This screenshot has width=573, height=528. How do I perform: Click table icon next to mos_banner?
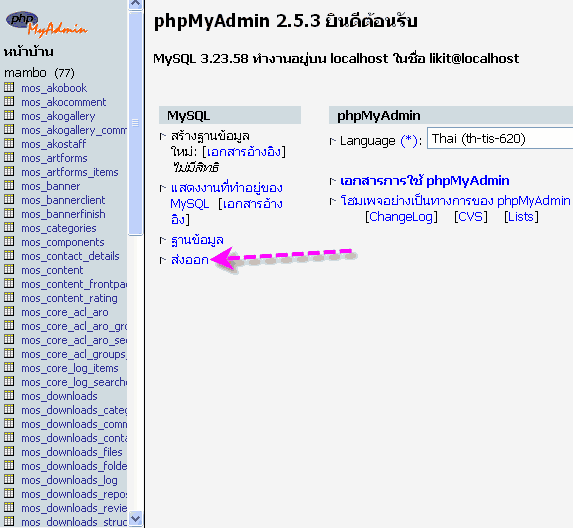pyautogui.click(x=9, y=185)
